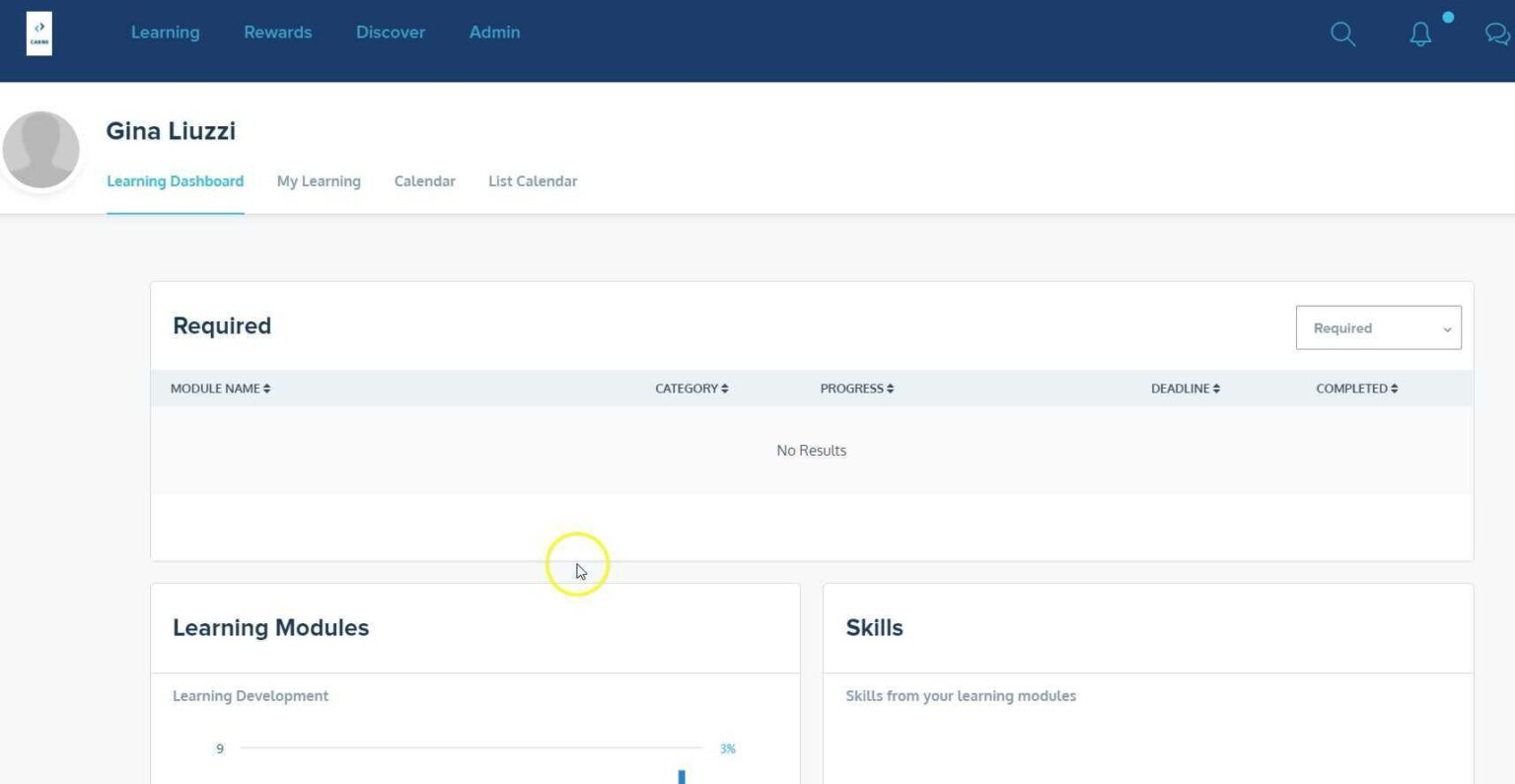Image resolution: width=1515 pixels, height=784 pixels.
Task: Open the Admin menu
Action: tap(494, 32)
